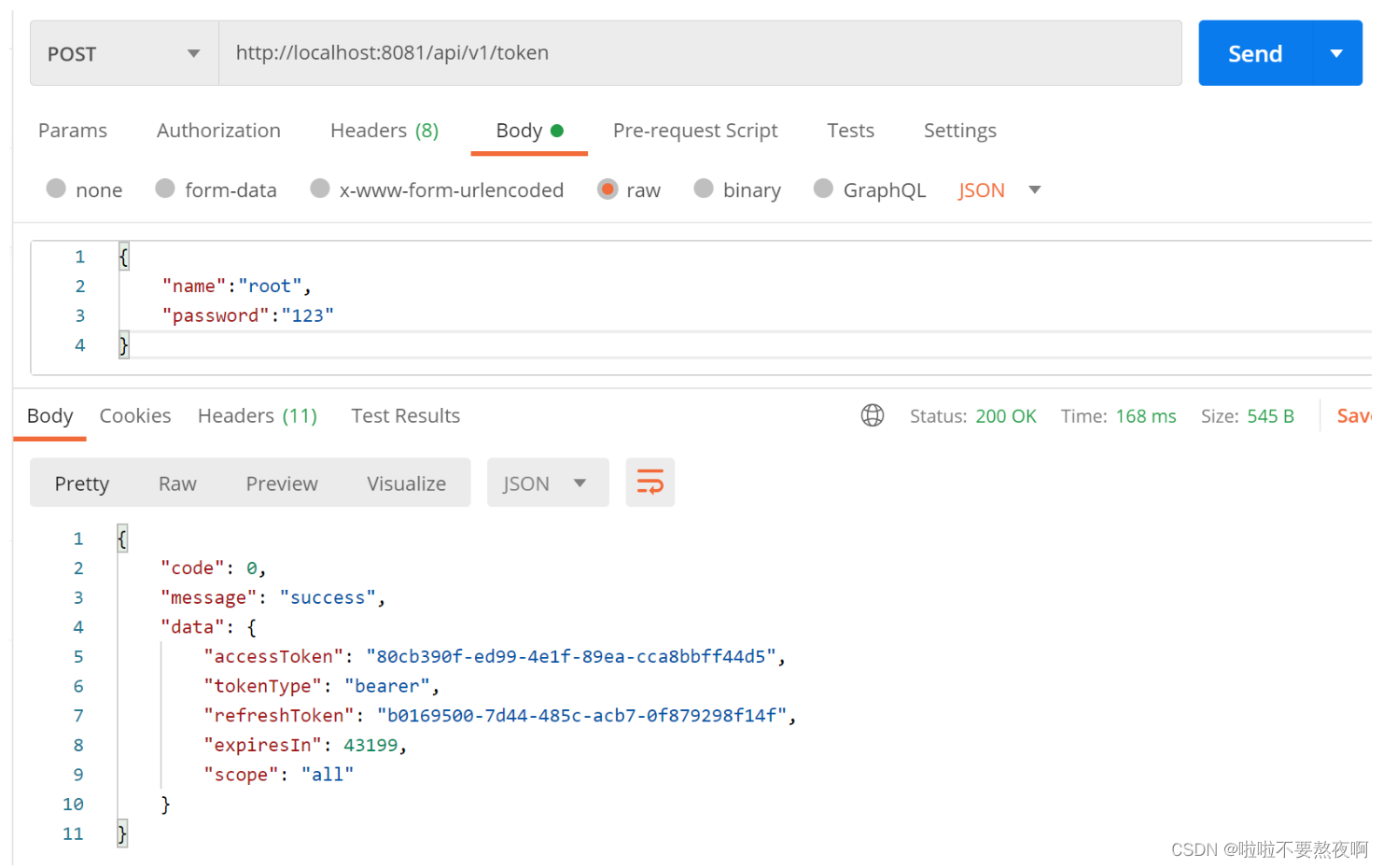Switch response view to Raw

click(x=177, y=483)
